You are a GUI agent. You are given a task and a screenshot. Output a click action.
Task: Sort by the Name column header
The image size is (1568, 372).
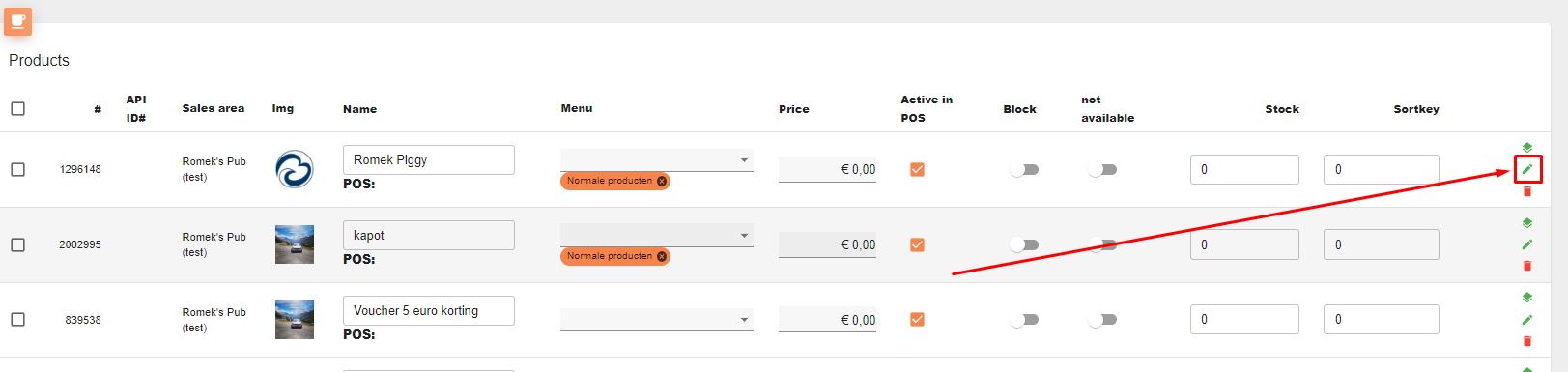click(x=360, y=109)
